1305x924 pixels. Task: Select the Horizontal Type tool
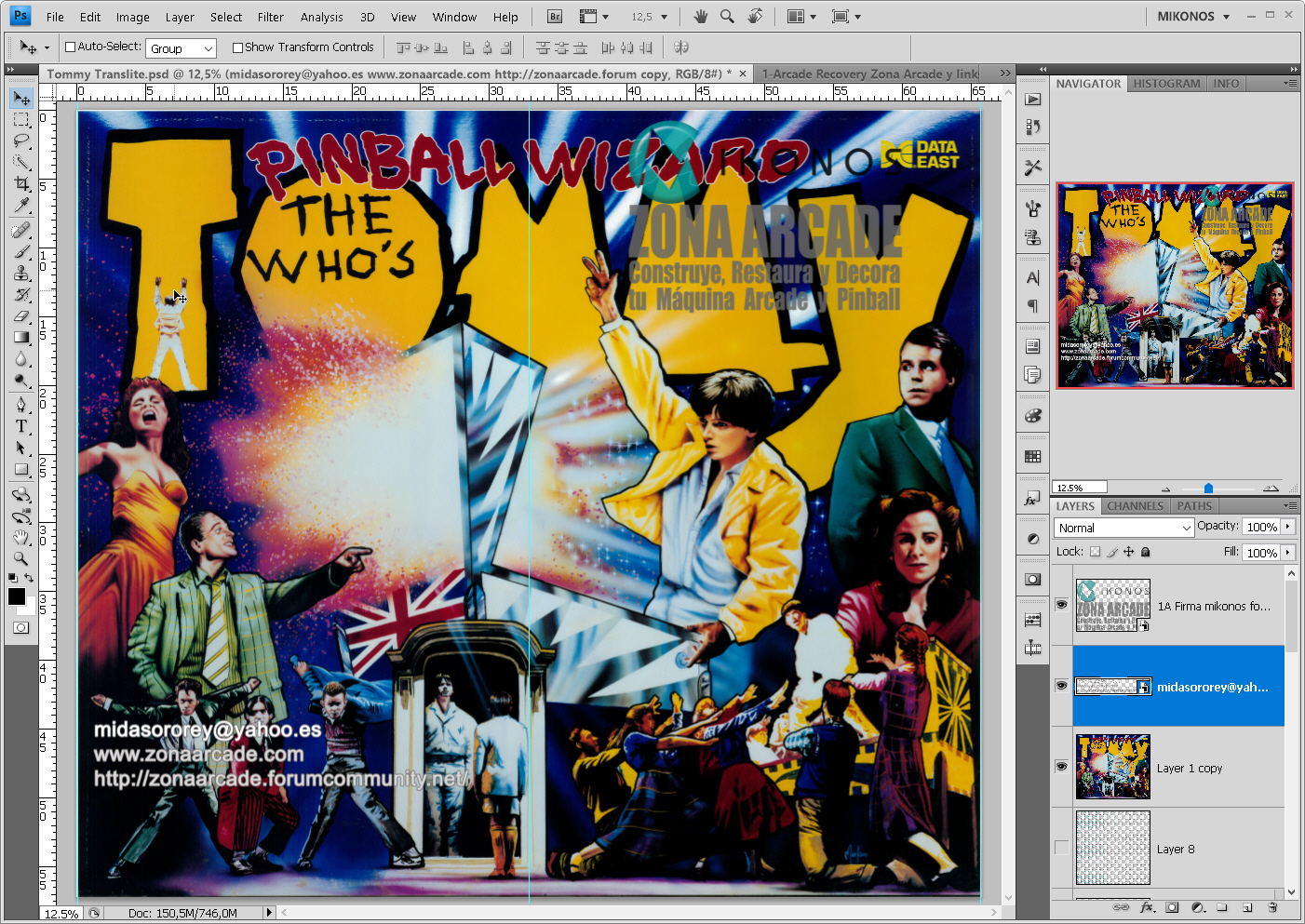coord(22,426)
